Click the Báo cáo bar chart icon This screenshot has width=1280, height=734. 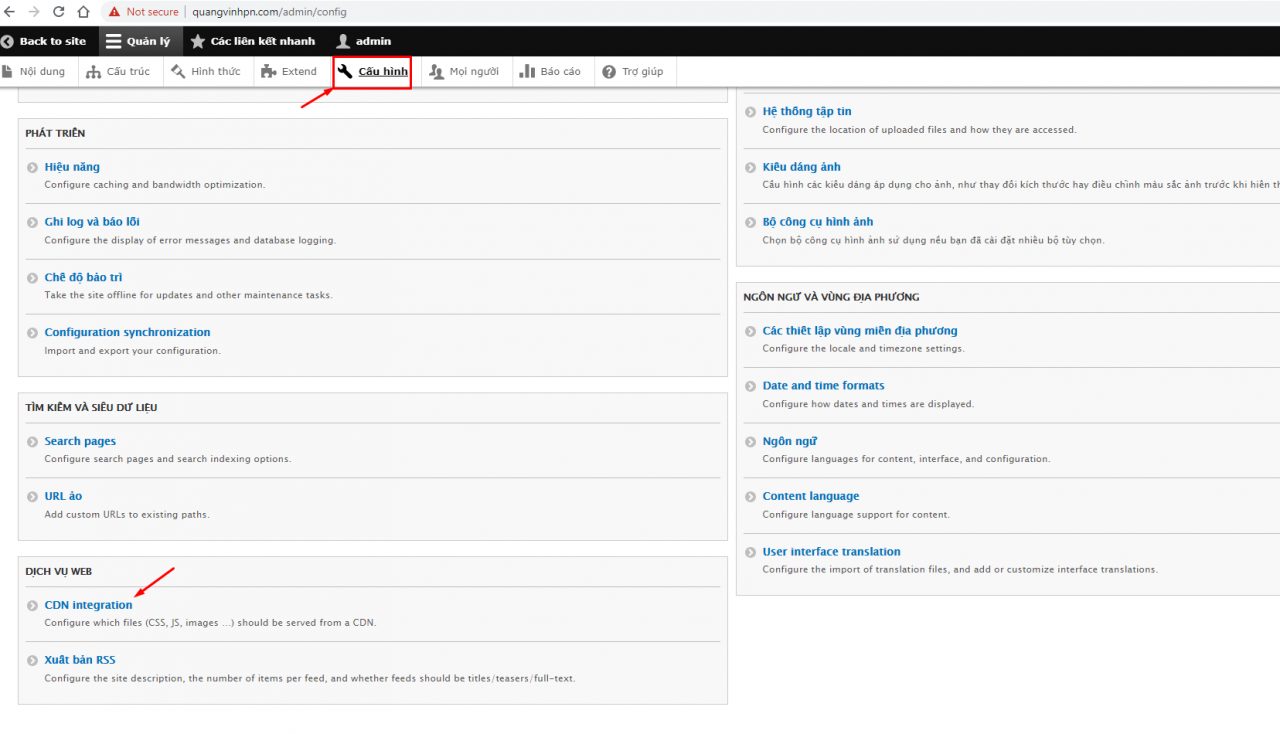tap(527, 72)
